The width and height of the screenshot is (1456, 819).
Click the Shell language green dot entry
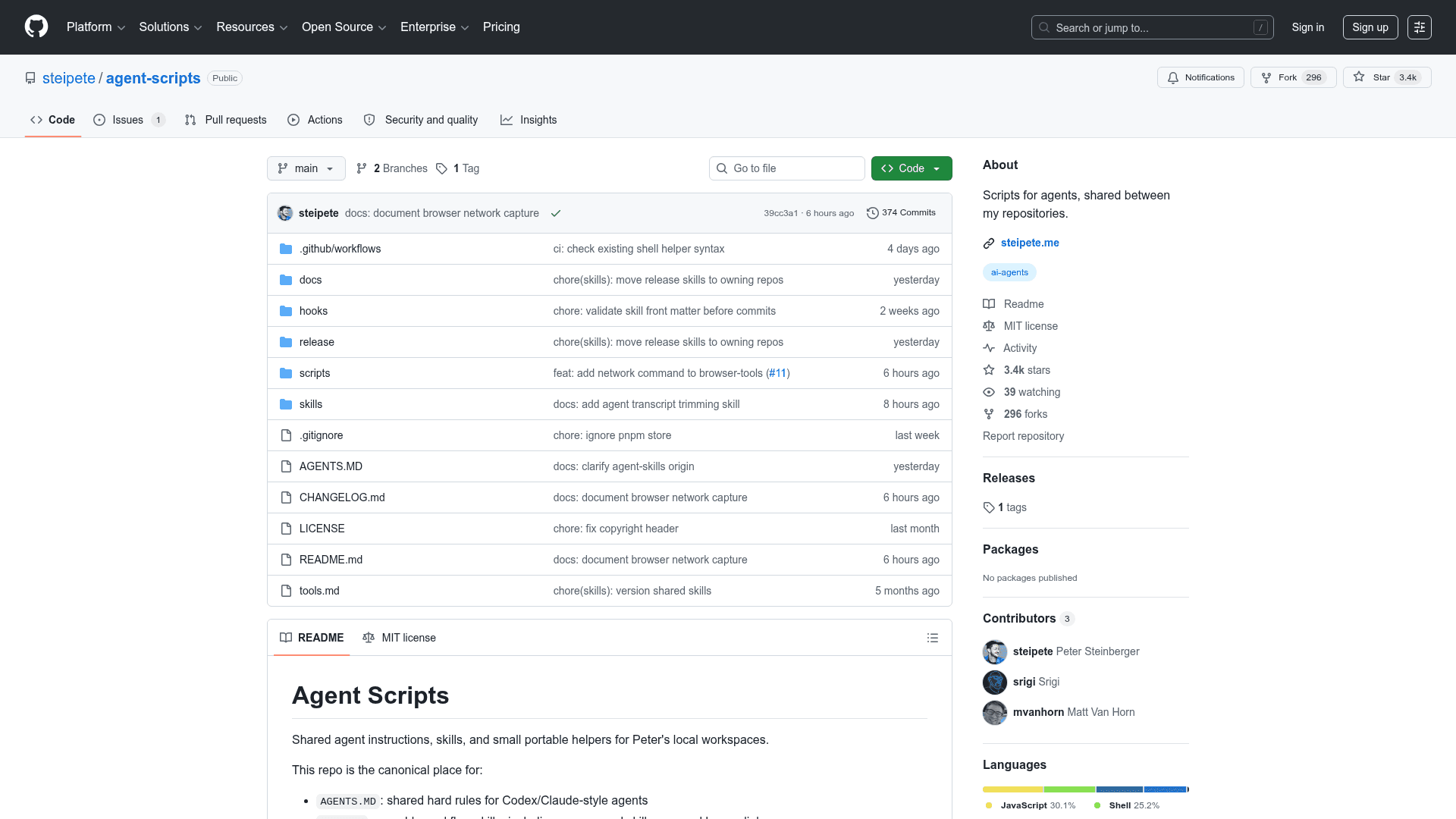(x=1127, y=805)
